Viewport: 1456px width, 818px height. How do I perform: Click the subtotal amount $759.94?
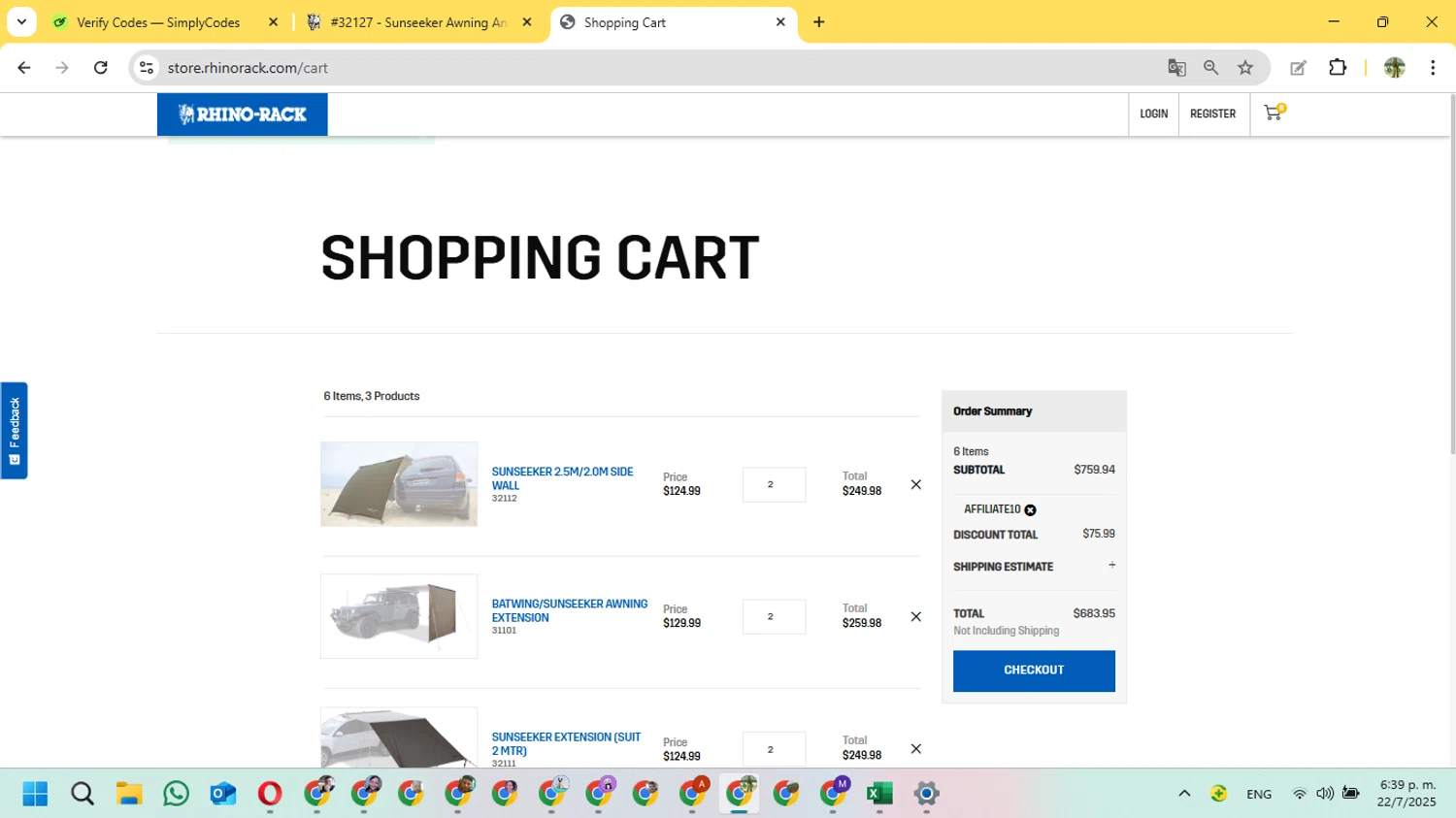(1094, 470)
